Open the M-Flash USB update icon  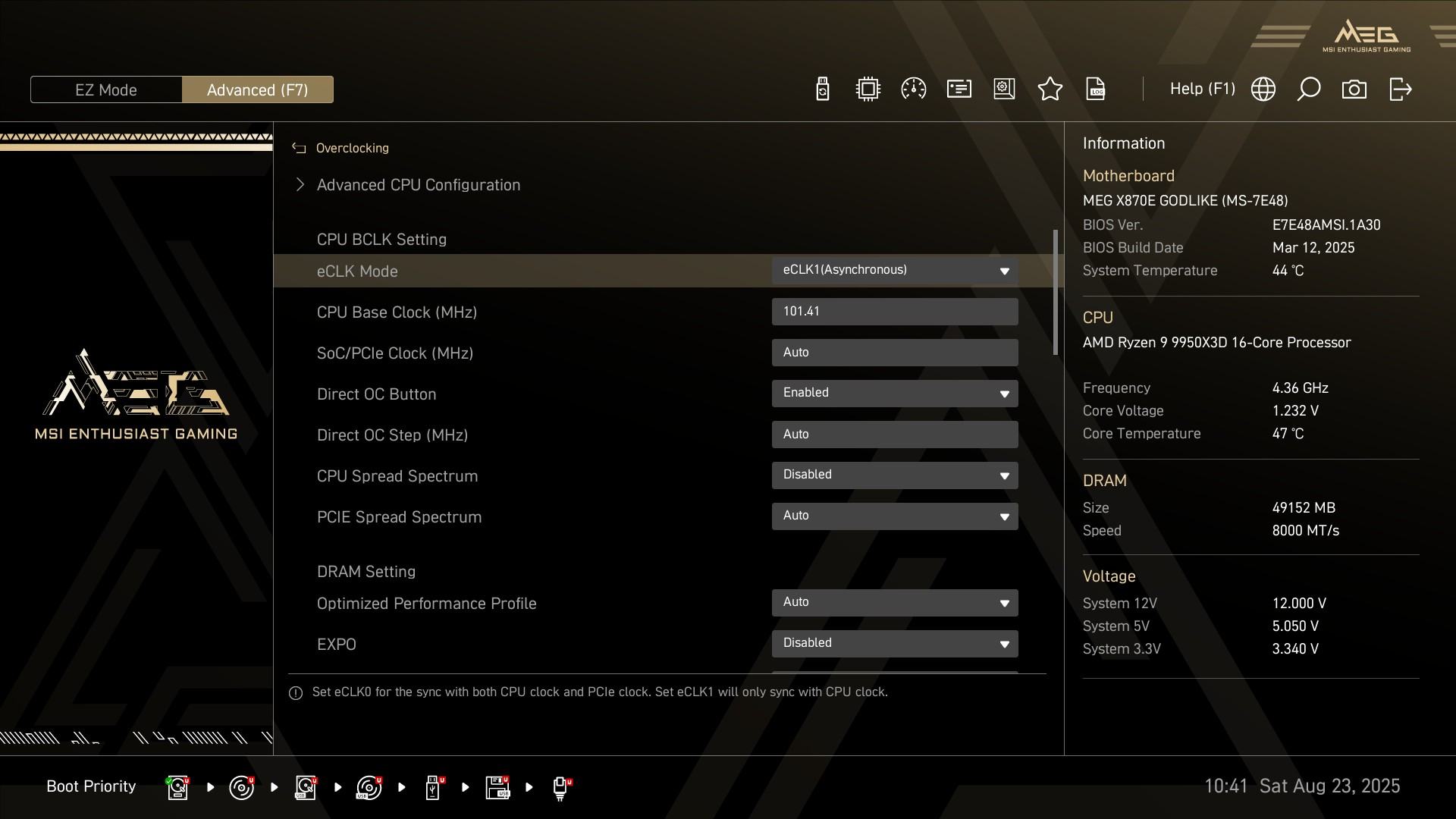[x=822, y=89]
